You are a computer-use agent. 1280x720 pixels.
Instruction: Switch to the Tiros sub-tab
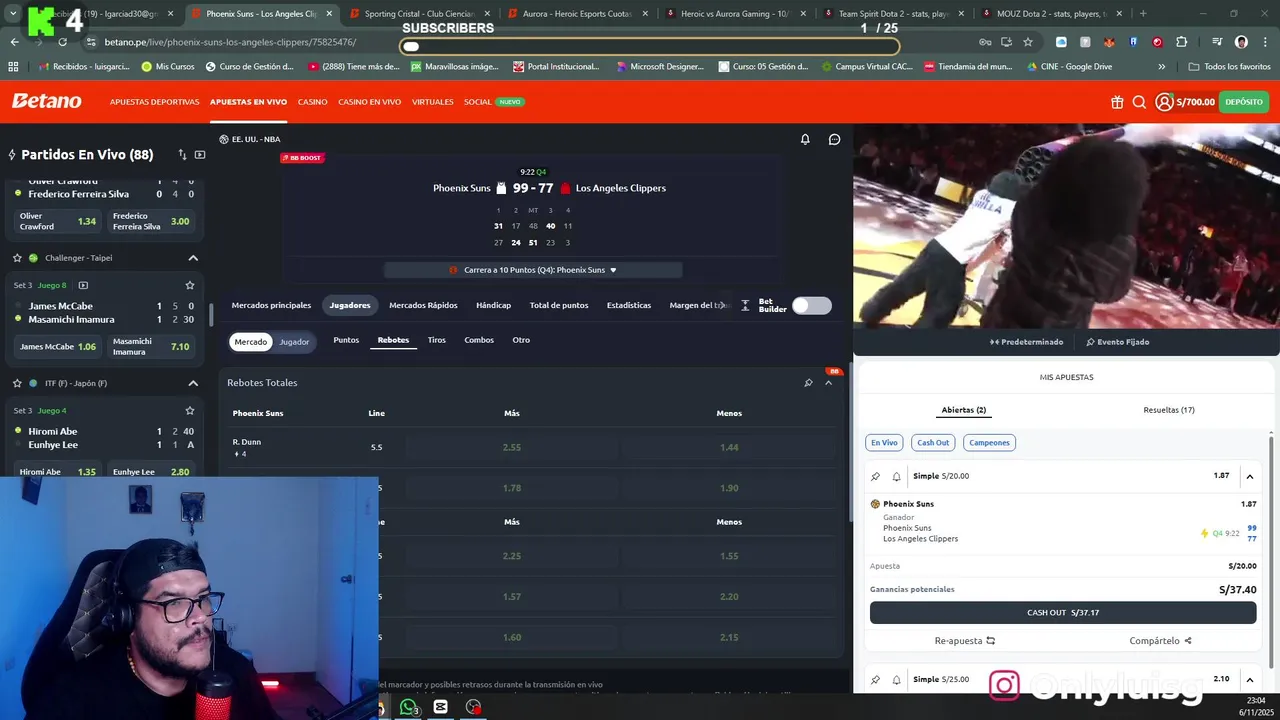pyautogui.click(x=437, y=340)
